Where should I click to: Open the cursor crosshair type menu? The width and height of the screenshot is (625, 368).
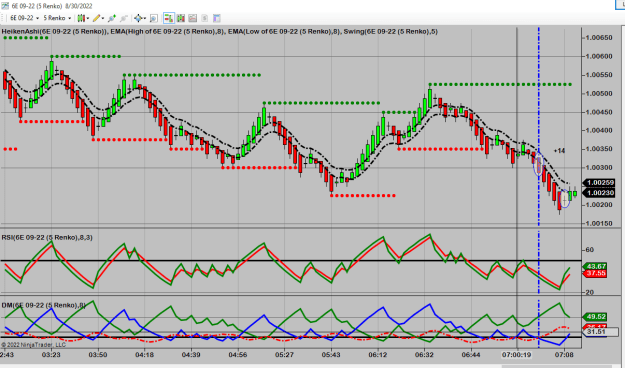point(140,18)
